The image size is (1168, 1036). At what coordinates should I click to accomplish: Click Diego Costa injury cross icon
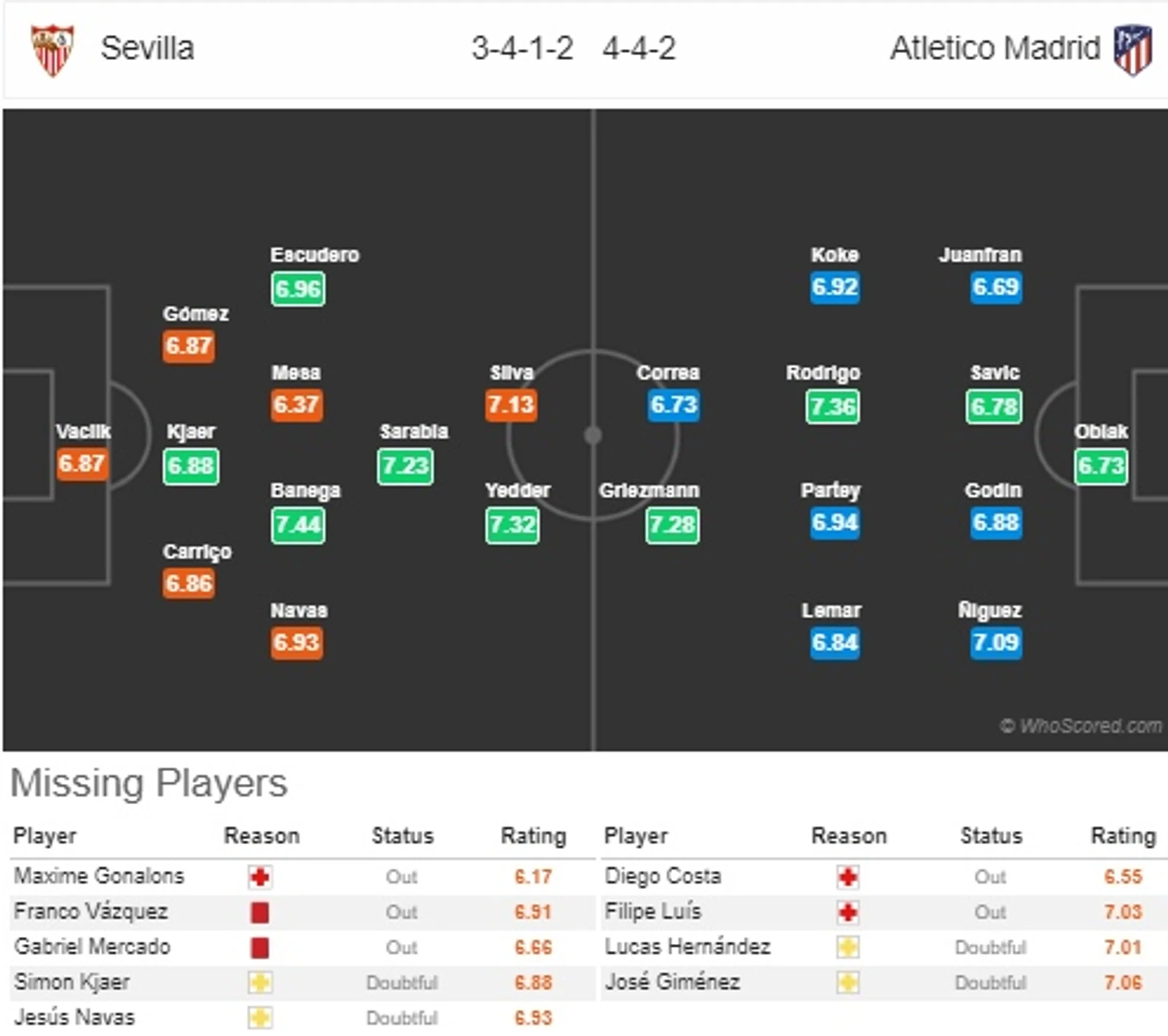coord(848,877)
